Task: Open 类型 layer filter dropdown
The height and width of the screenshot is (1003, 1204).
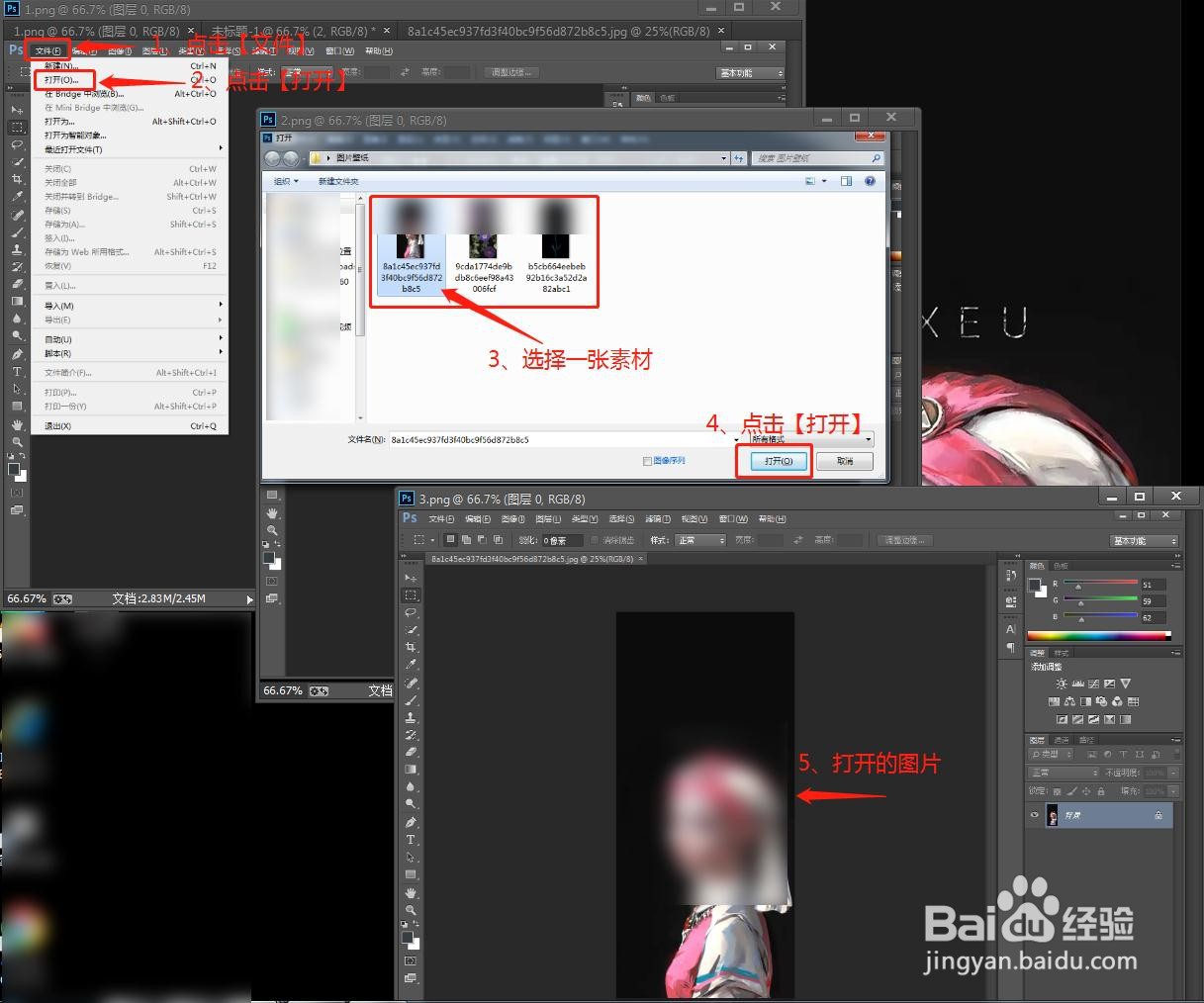Action: pyautogui.click(x=1050, y=755)
